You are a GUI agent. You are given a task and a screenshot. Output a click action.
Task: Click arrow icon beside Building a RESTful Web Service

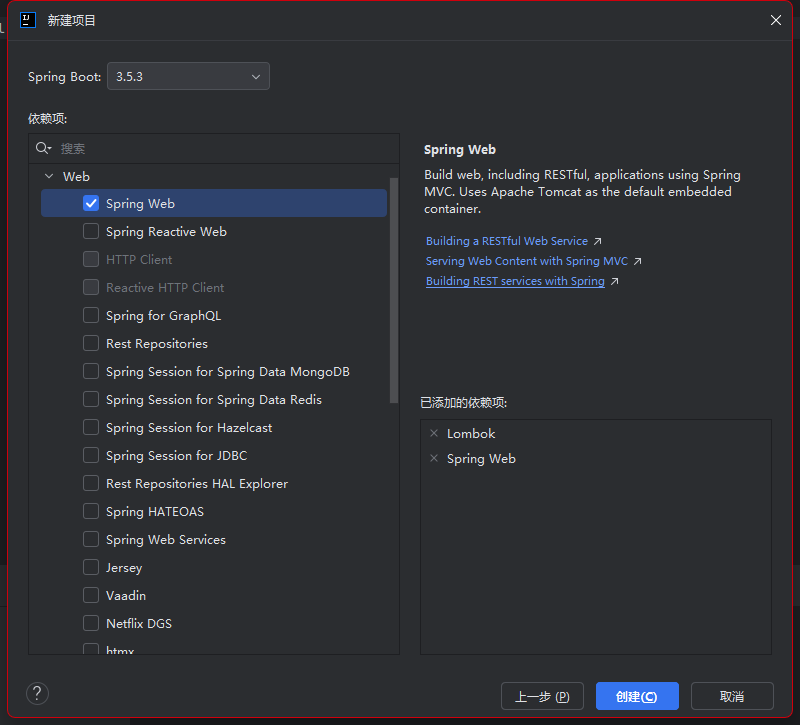[x=597, y=241]
